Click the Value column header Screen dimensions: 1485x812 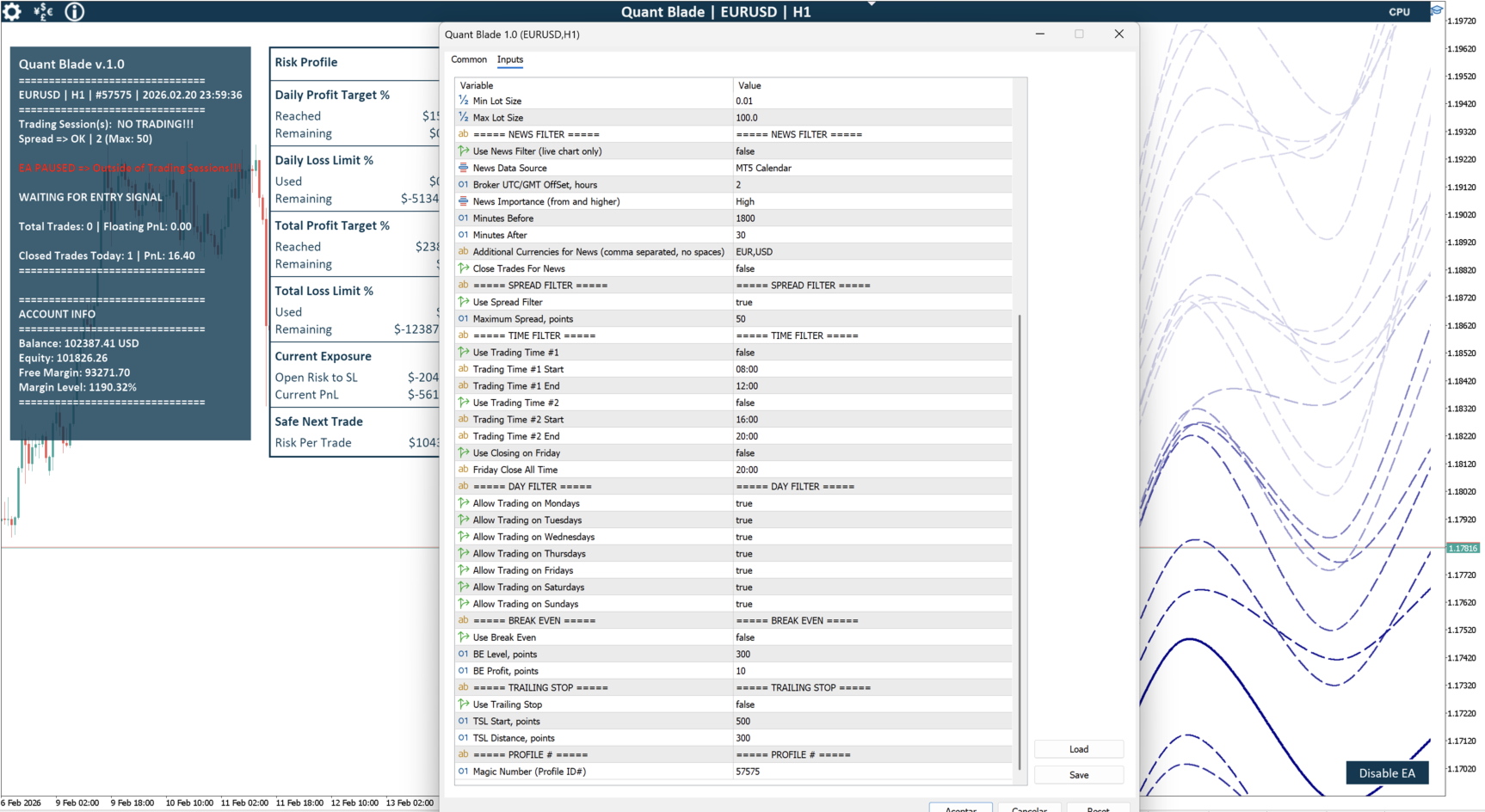tap(872, 85)
